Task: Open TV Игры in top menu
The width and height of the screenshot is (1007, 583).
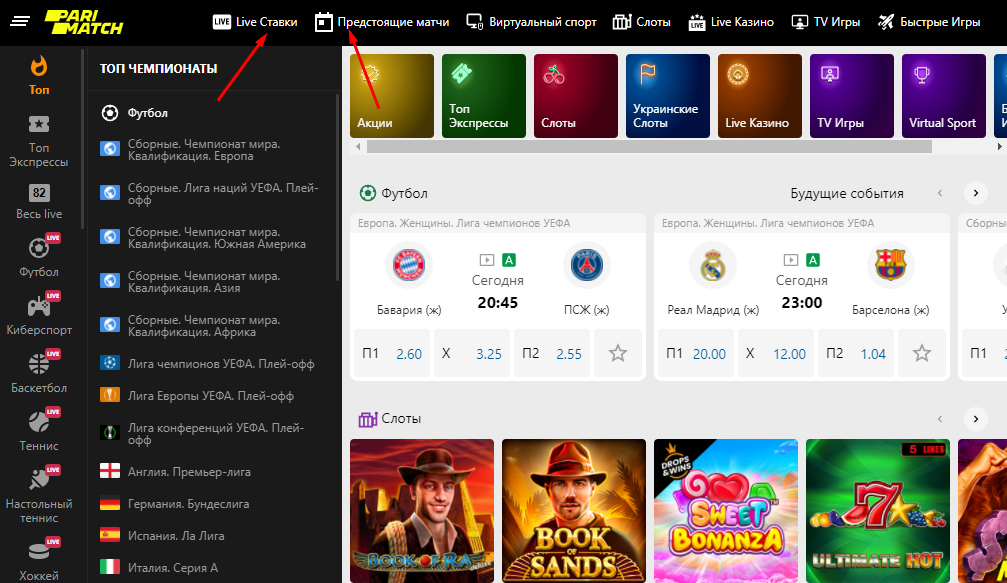Action: point(826,22)
